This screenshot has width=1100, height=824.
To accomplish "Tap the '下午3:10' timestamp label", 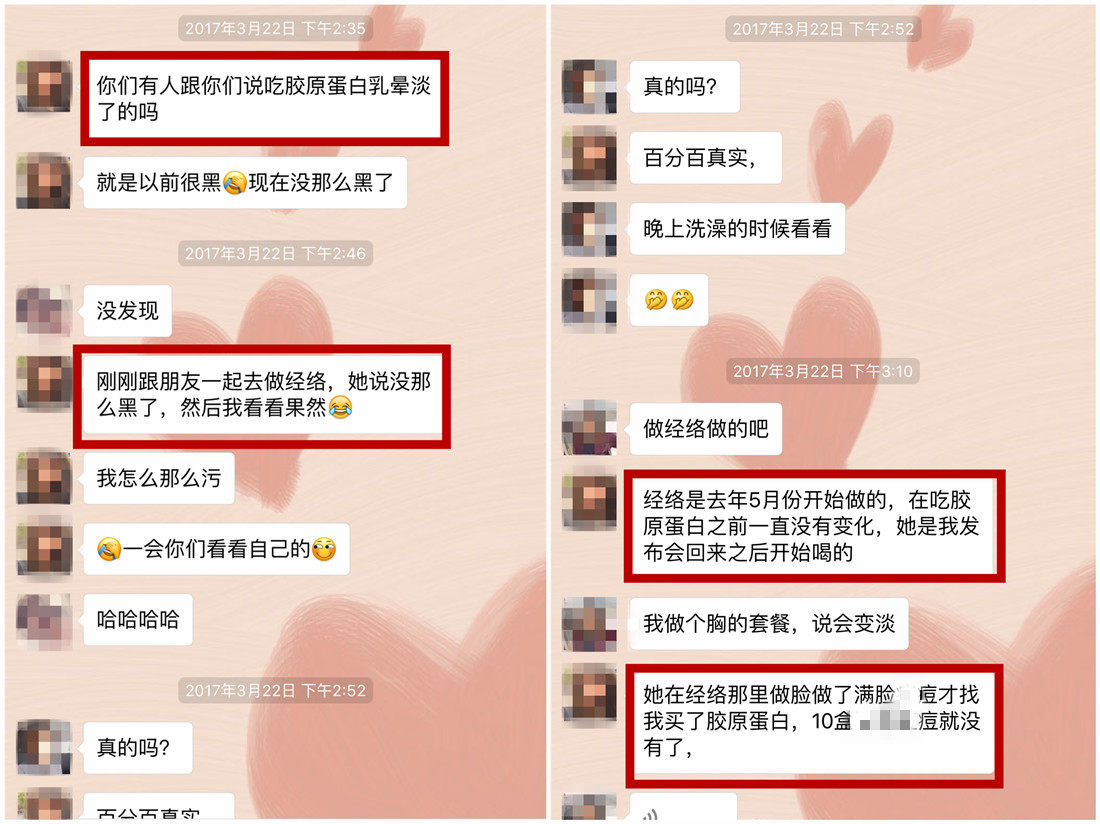I will [x=822, y=371].
